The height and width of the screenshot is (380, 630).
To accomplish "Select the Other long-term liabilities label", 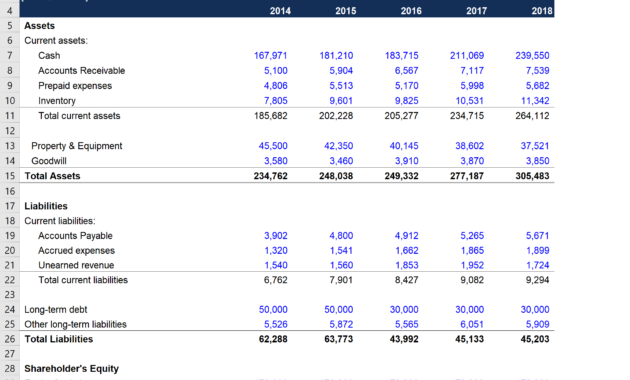I will [x=75, y=324].
